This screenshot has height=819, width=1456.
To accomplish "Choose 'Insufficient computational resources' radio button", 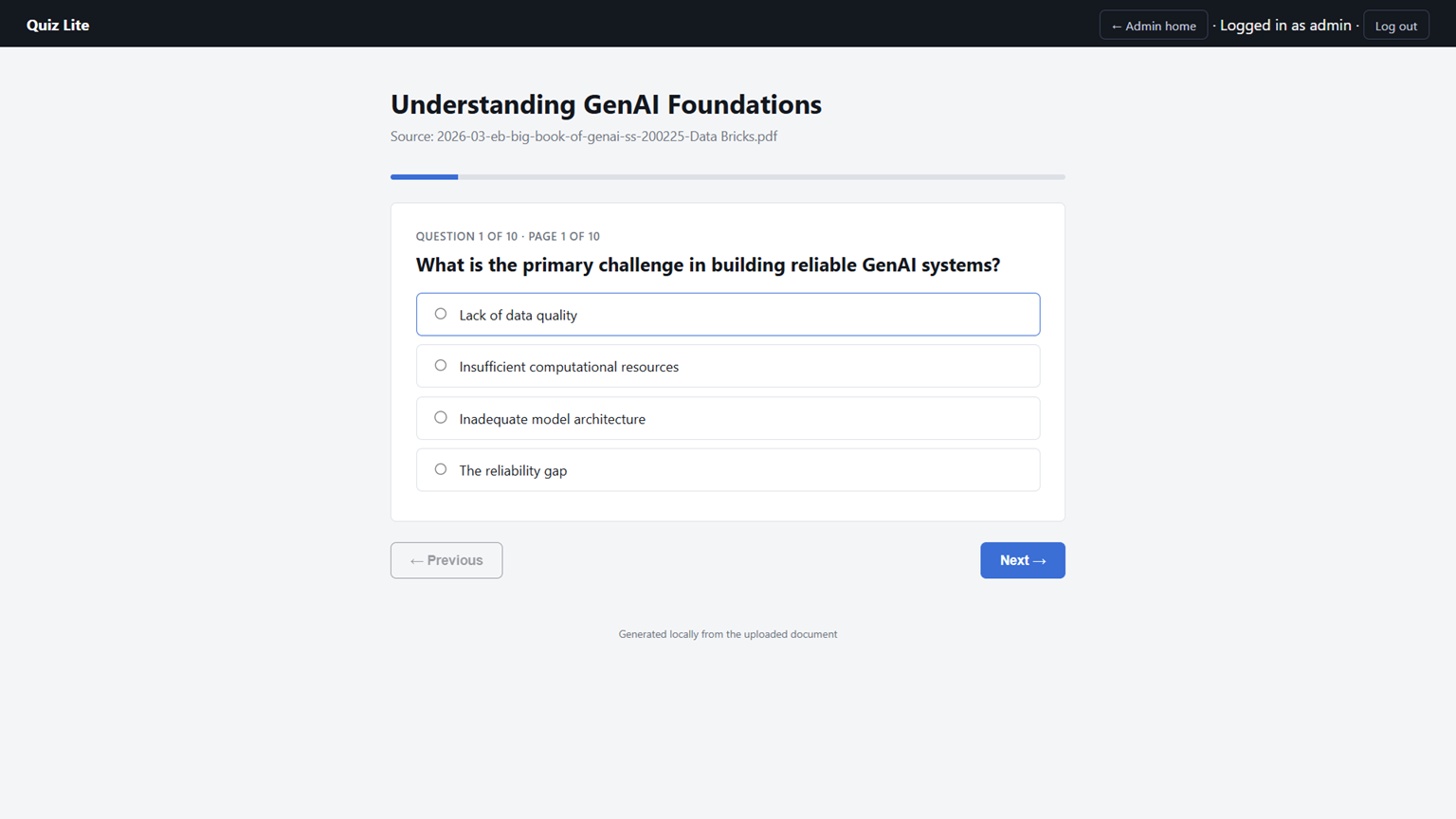I will point(441,366).
